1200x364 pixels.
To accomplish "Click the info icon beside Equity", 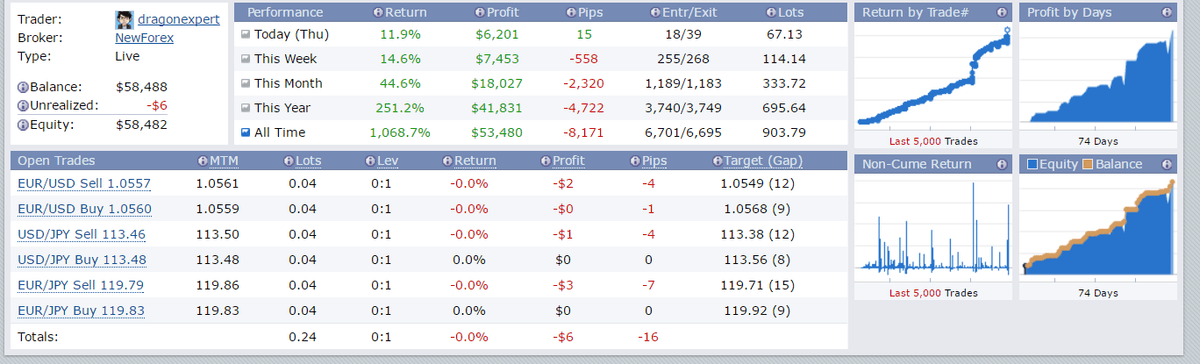I will point(22,125).
